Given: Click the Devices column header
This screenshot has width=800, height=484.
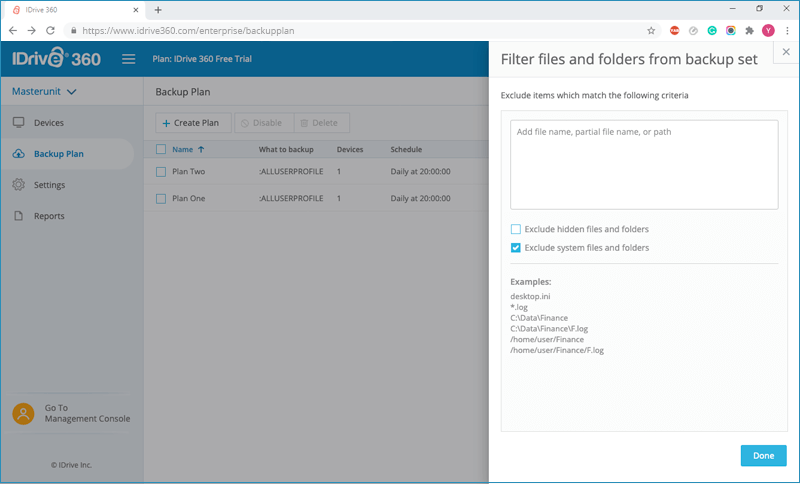Looking at the screenshot, I should pyautogui.click(x=349, y=149).
